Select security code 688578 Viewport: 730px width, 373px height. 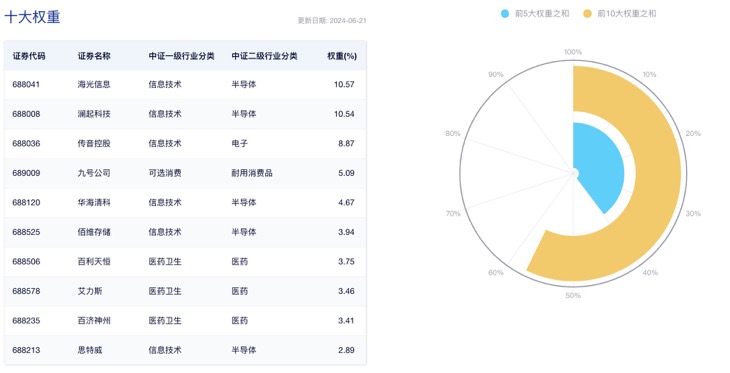[x=26, y=291]
